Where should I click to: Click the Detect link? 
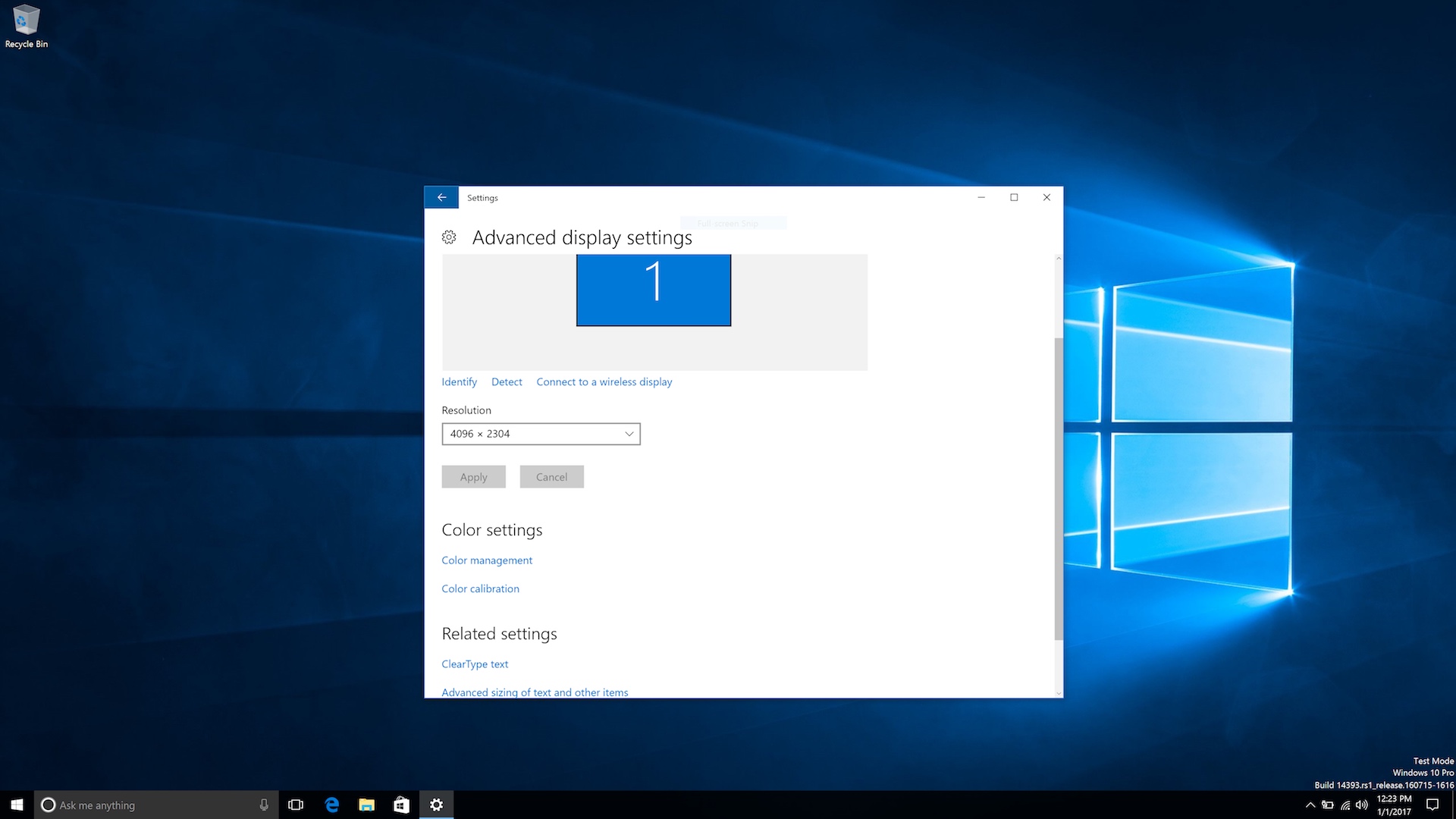point(507,382)
